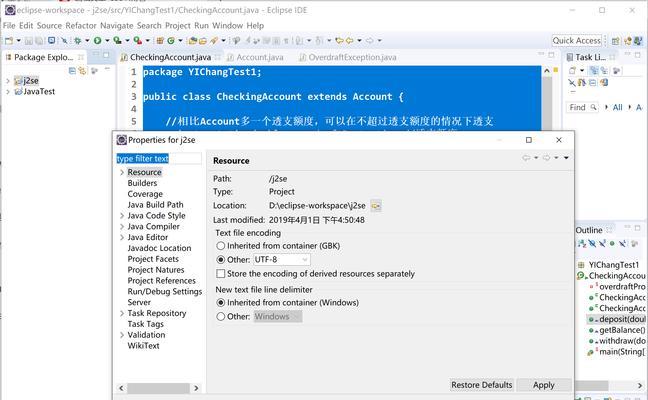The width and height of the screenshot is (648, 400).
Task: Click the editor vertical scrollbar up arrow
Action: 547,71
